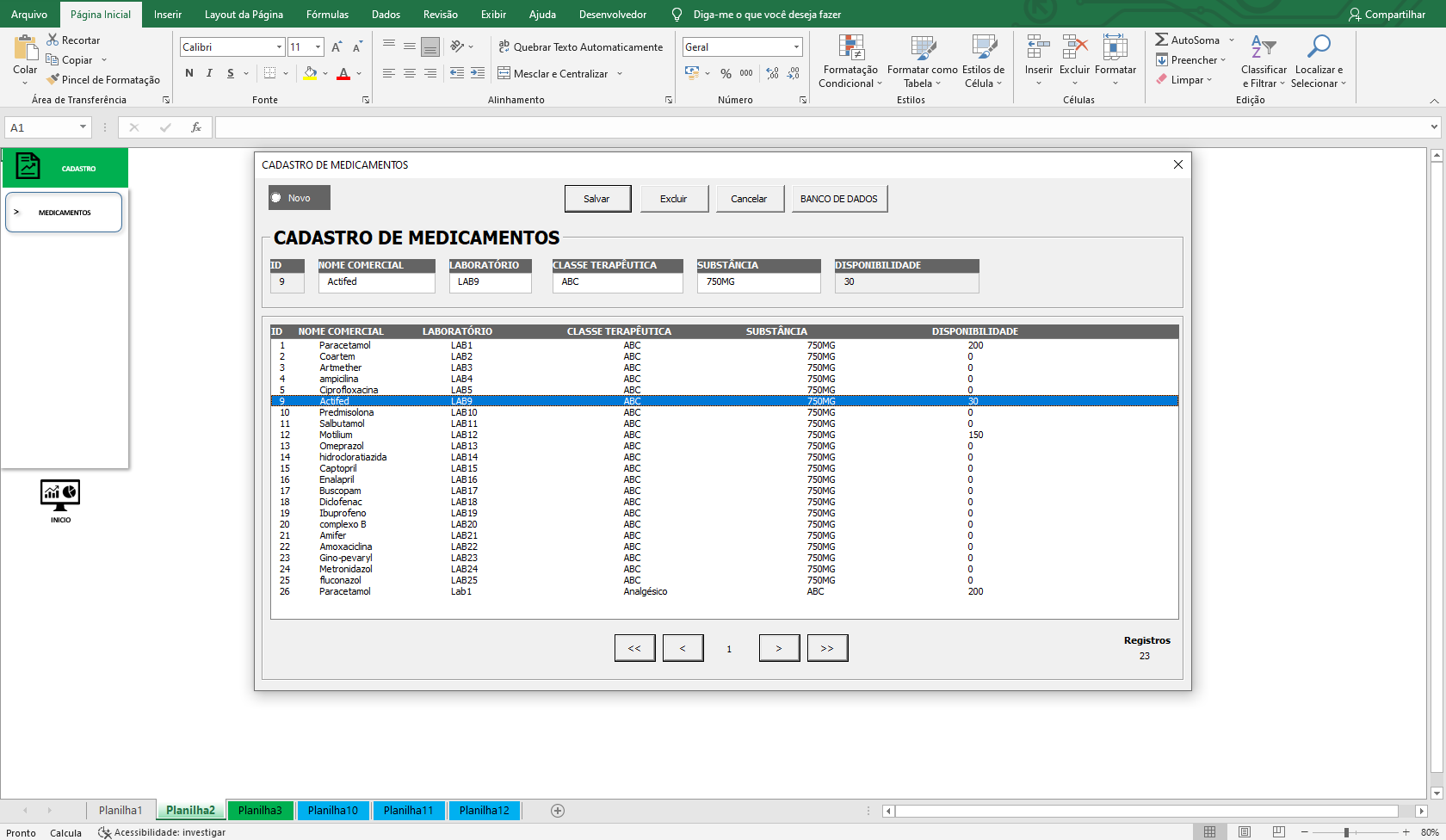Click the AutoSoma sigma icon
Viewport: 1446px width, 840px height.
(x=1162, y=40)
